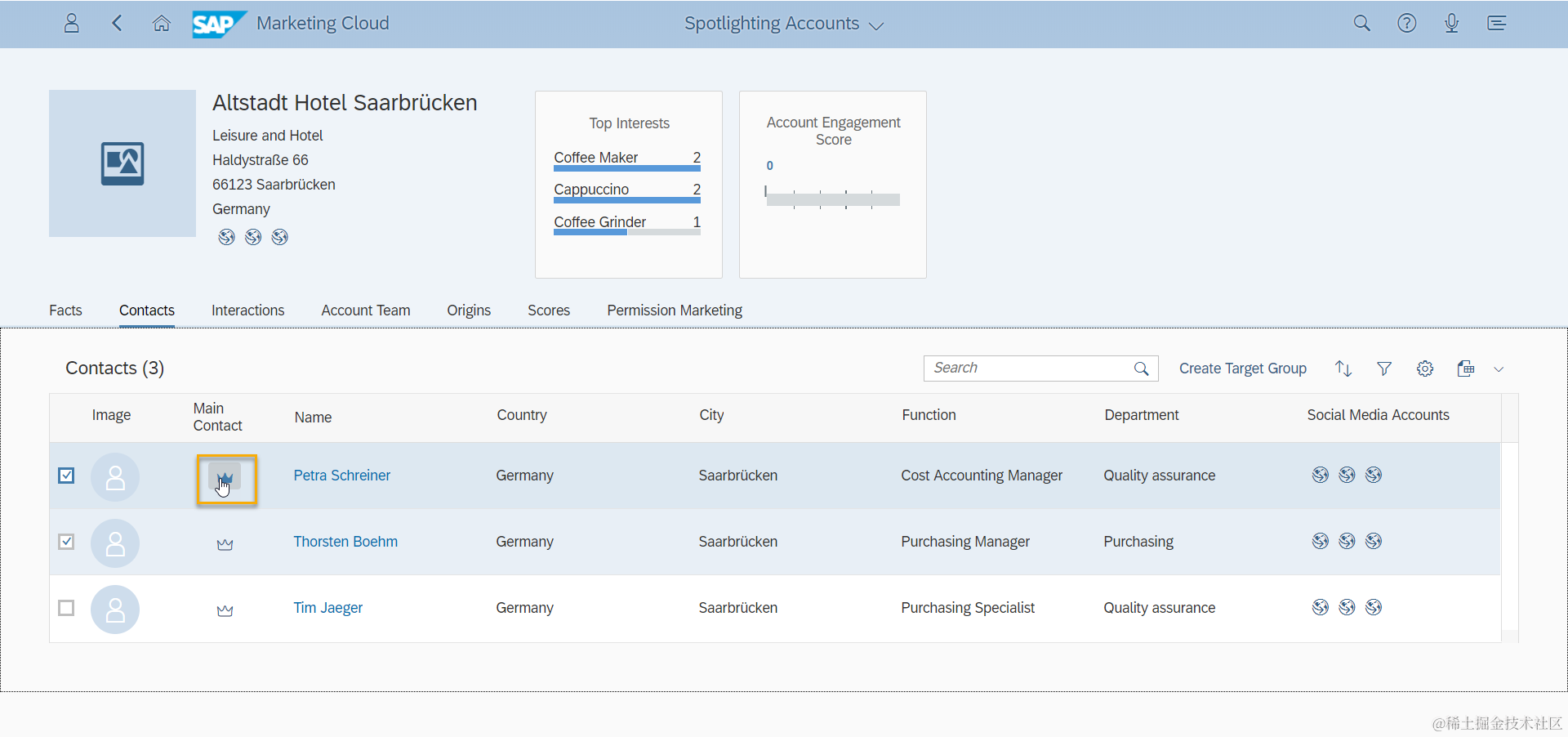The height and width of the screenshot is (737, 1568).
Task: Check the Tim Jaeger row checkbox
Action: point(67,608)
